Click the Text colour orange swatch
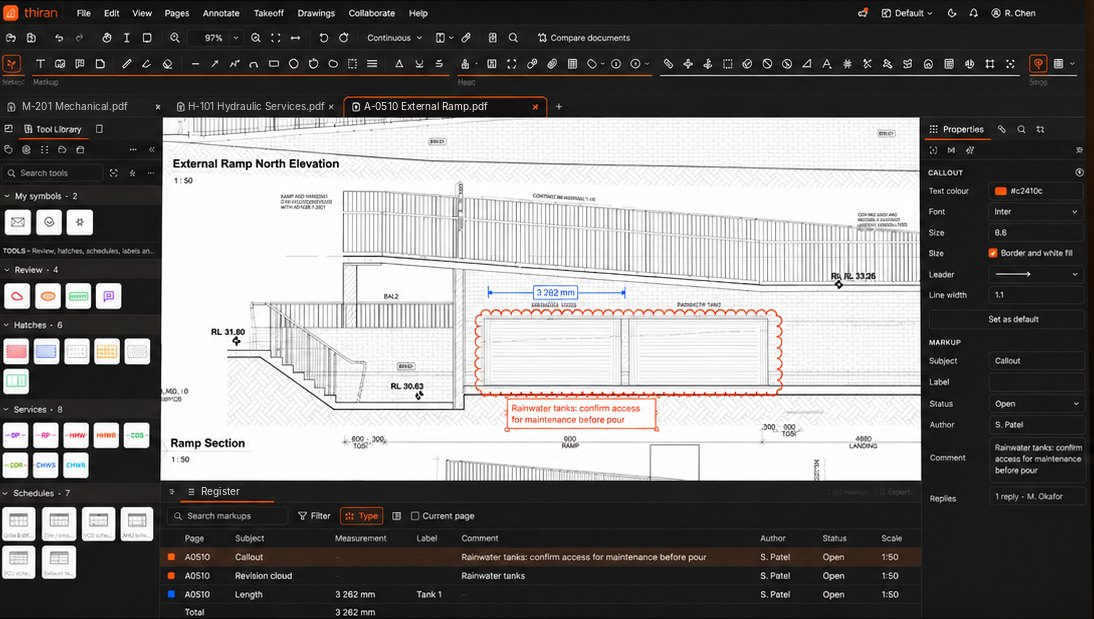 coord(1000,191)
